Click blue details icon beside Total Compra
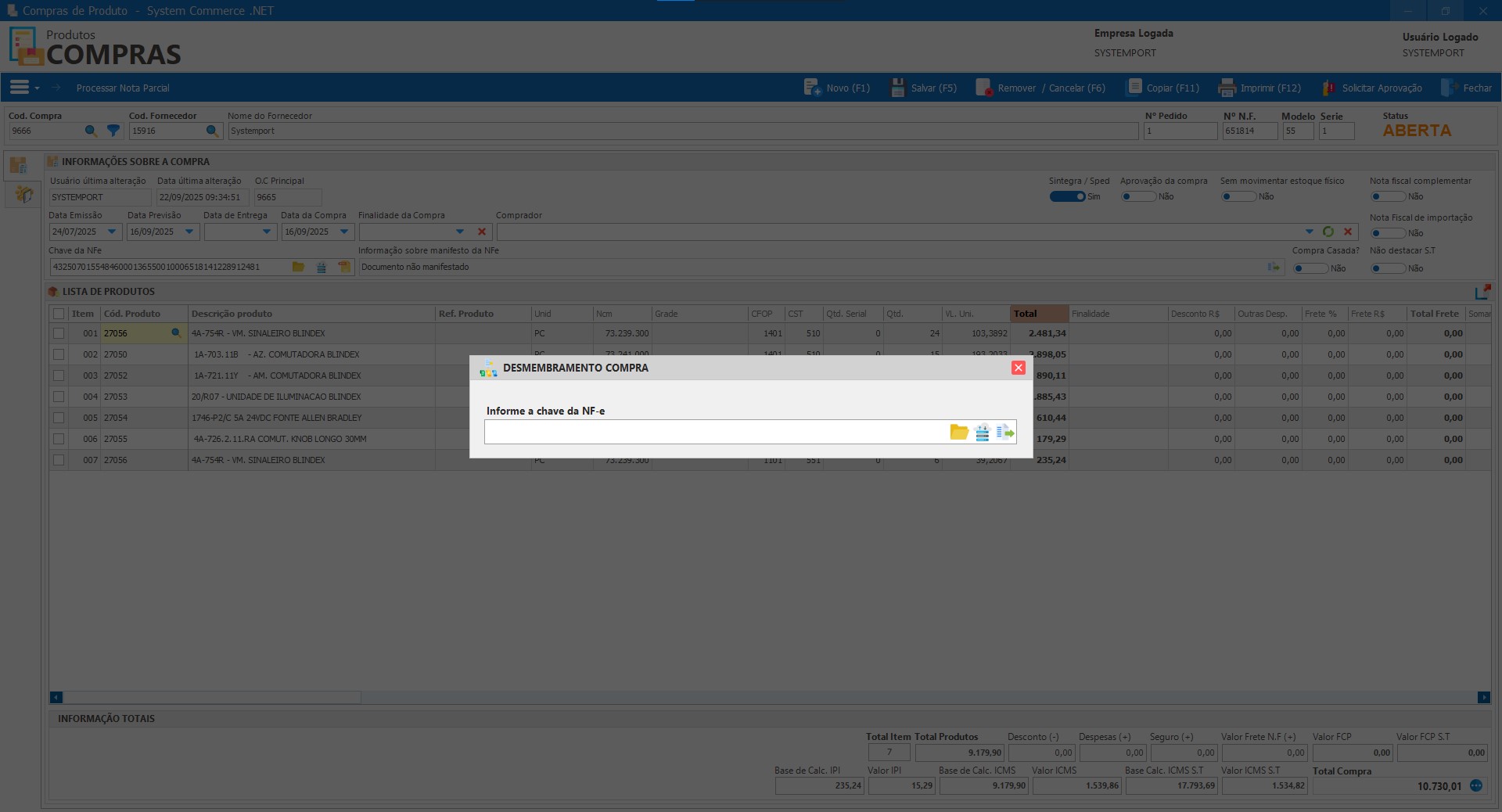The width and height of the screenshot is (1502, 812). (1476, 785)
